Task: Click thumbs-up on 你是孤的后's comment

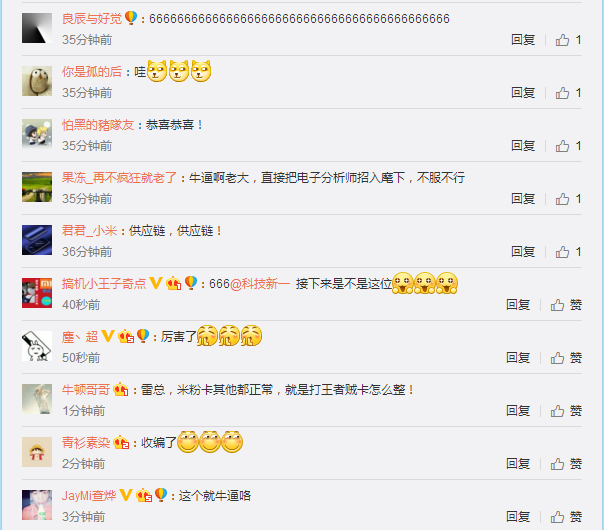Action: [568, 93]
